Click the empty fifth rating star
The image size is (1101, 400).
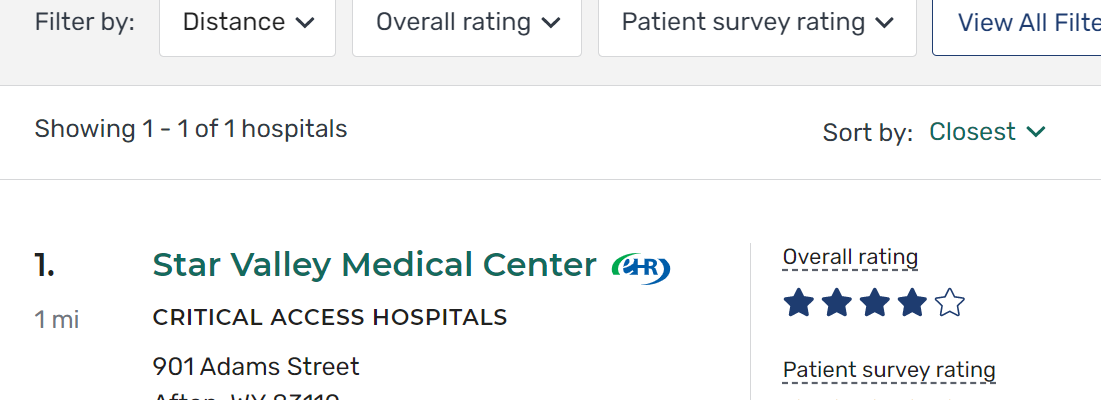[950, 302]
